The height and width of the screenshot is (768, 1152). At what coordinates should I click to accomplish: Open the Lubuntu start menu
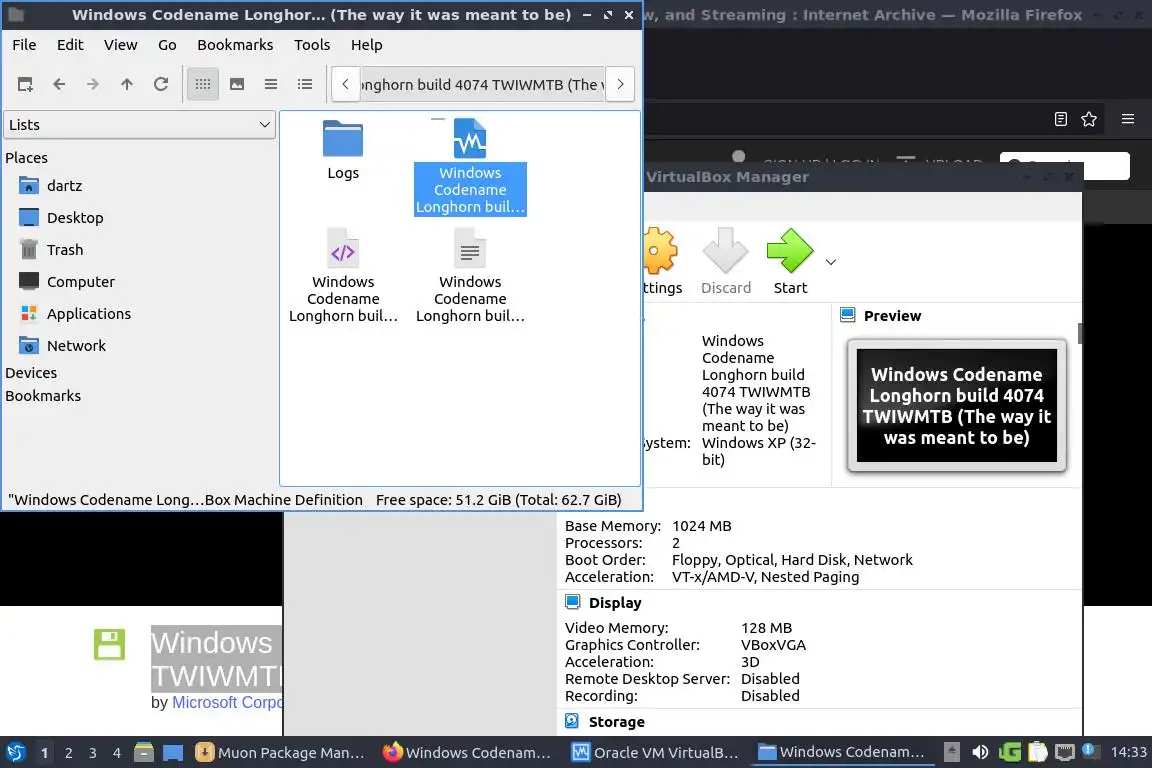(15, 753)
